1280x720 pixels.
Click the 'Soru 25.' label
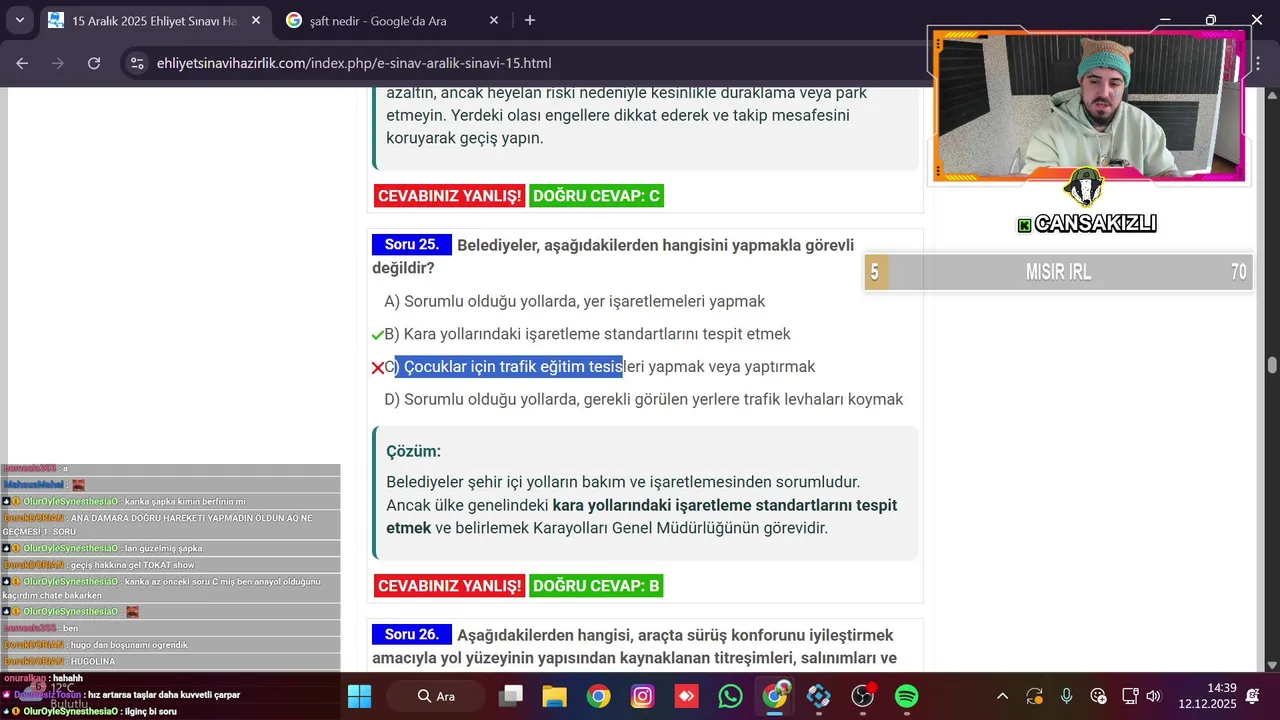412,245
